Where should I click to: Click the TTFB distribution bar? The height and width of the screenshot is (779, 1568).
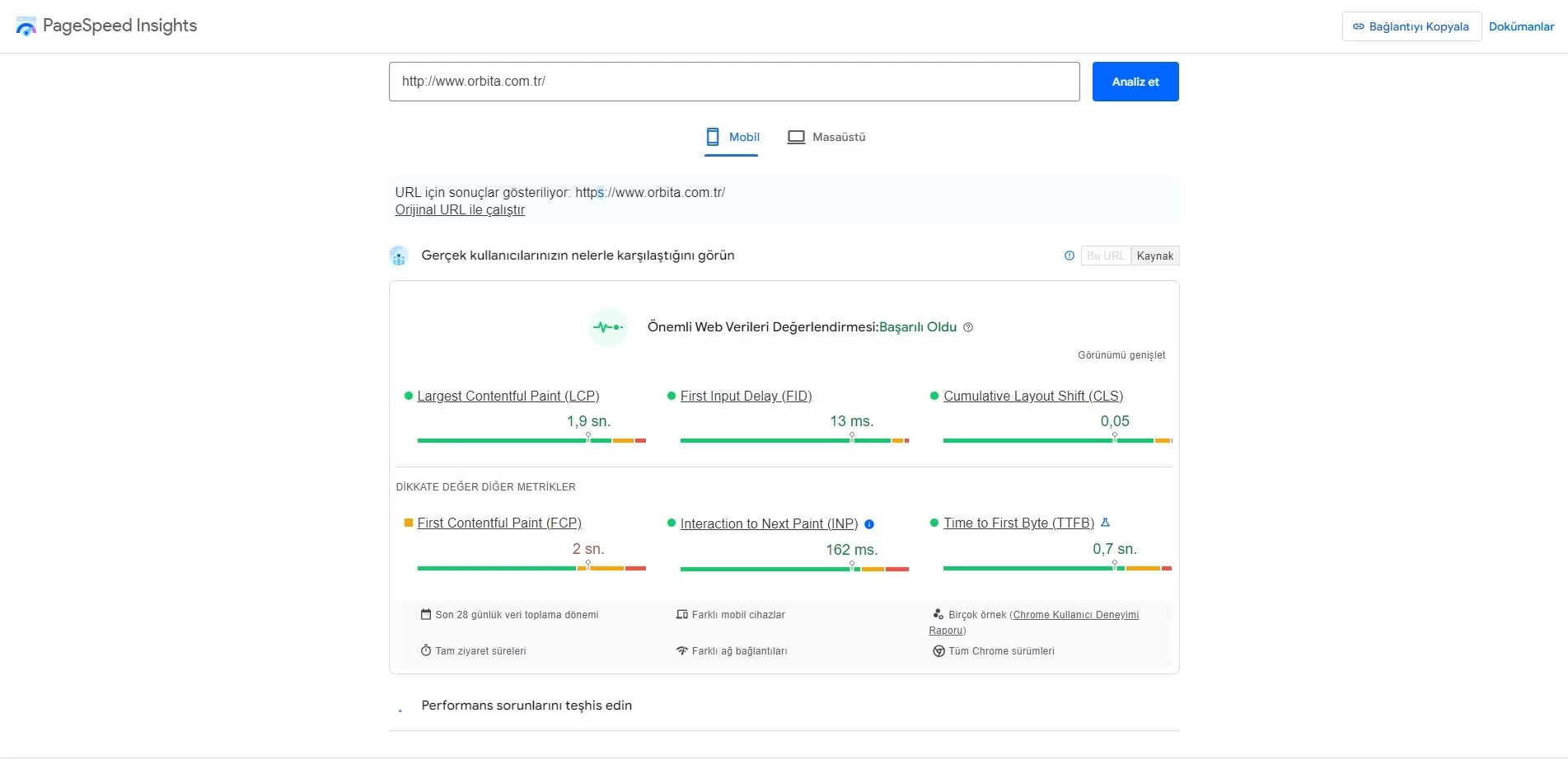pos(1057,568)
